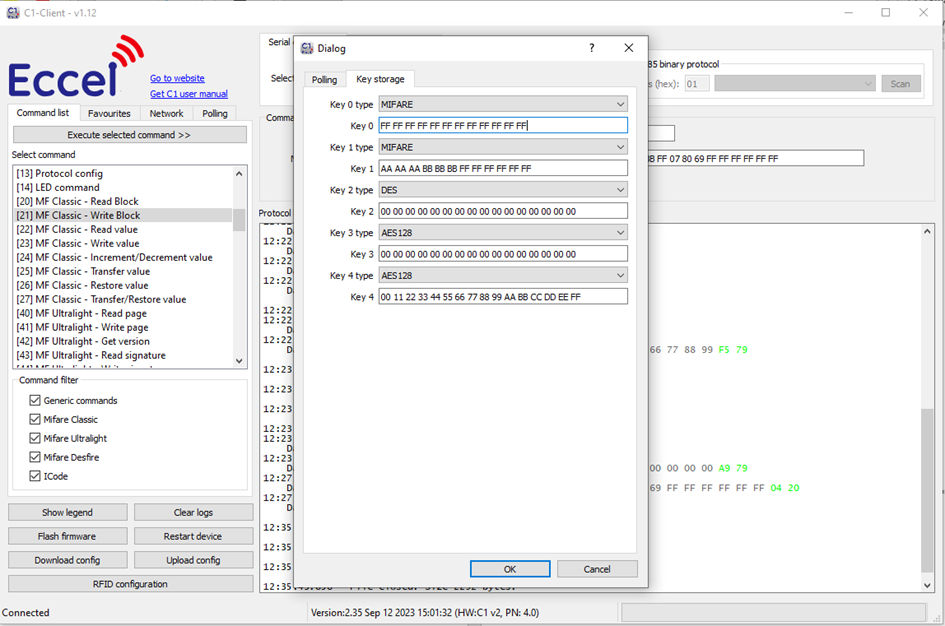The image size is (945, 626).
Task: Click the dialog help question mark icon
Action: point(591,48)
